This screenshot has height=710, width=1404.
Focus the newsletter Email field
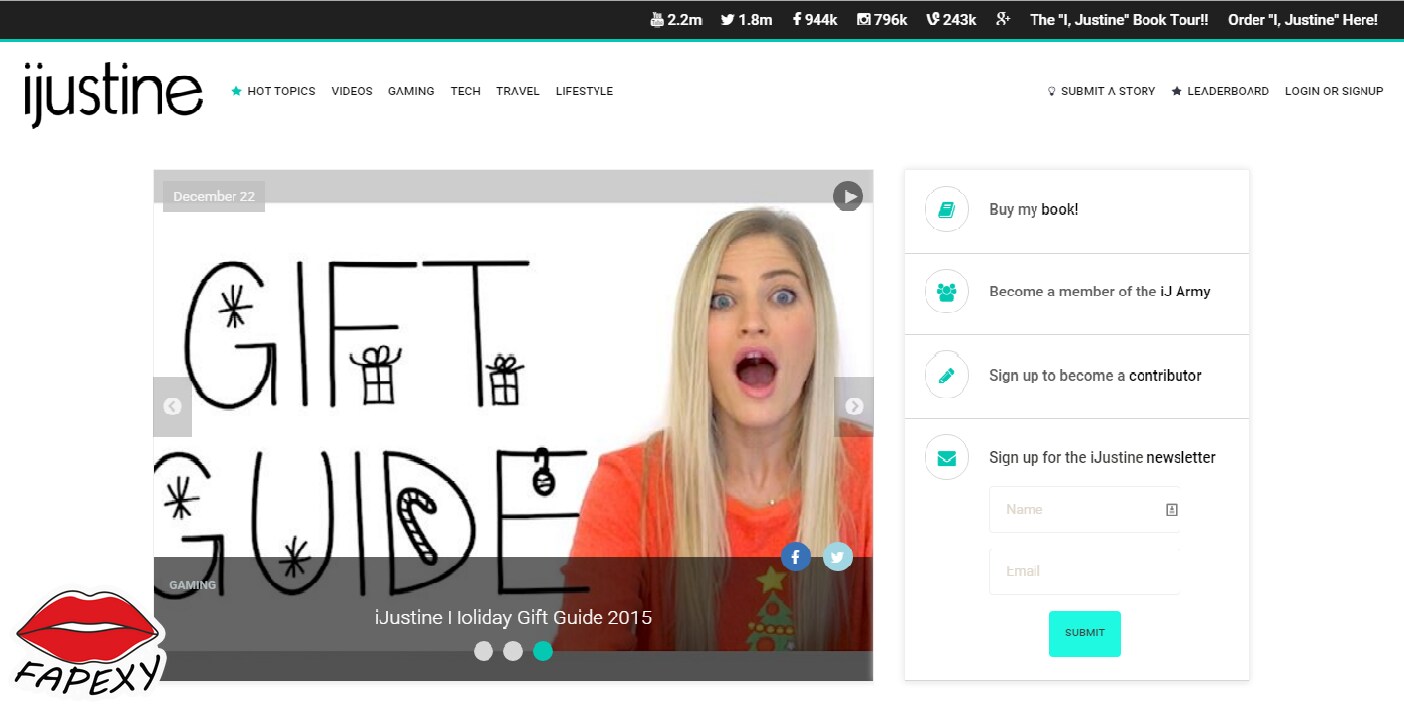coord(1085,571)
